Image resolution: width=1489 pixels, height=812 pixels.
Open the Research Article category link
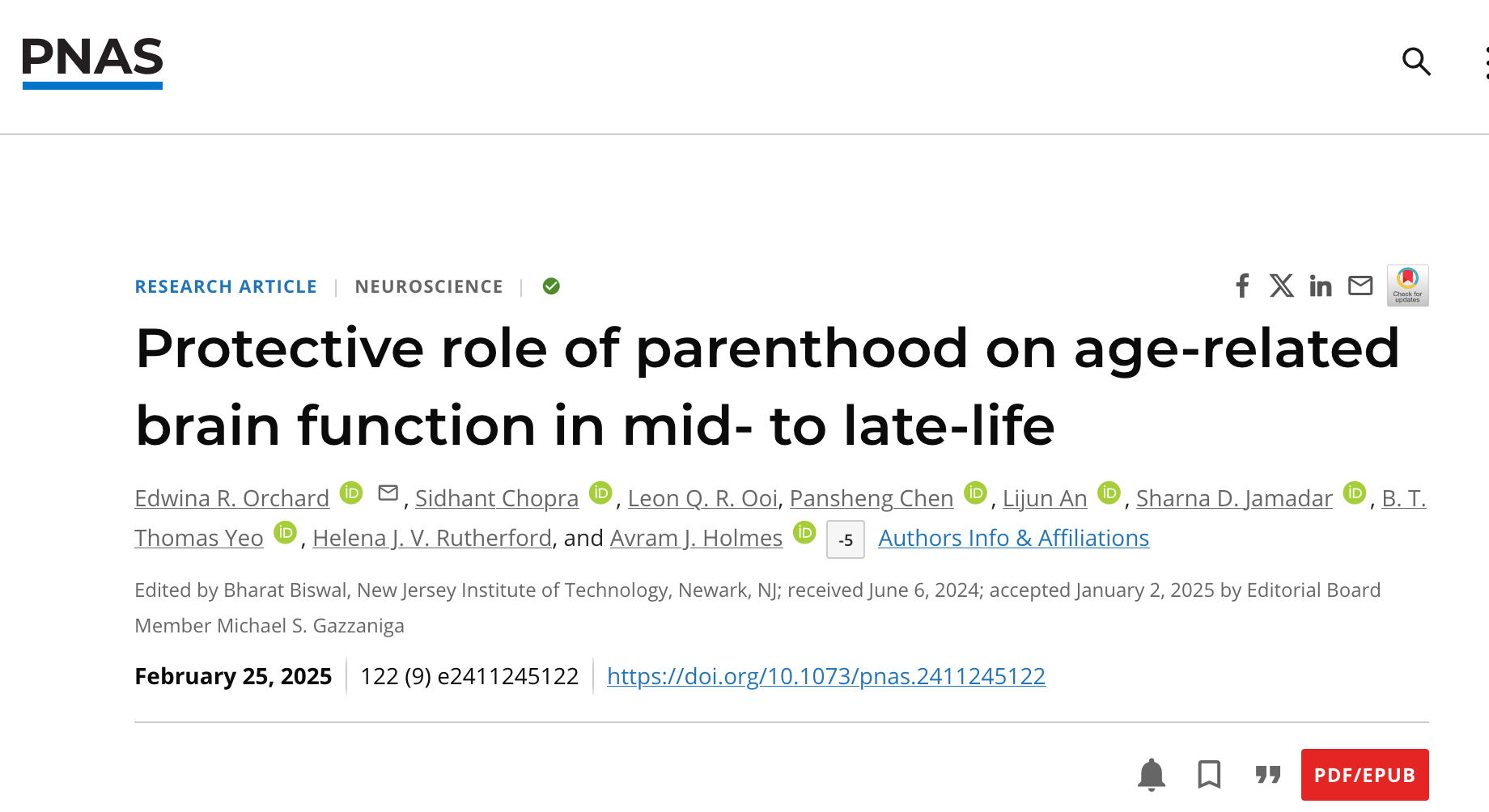click(x=226, y=287)
